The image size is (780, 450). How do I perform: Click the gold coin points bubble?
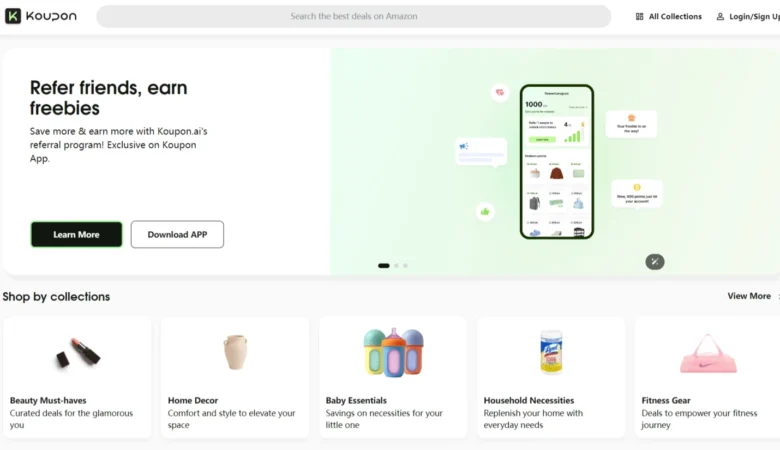pyautogui.click(x=637, y=193)
